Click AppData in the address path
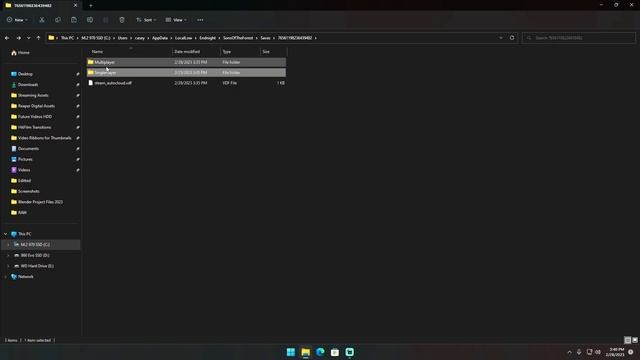This screenshot has width=640, height=360. [x=160, y=38]
